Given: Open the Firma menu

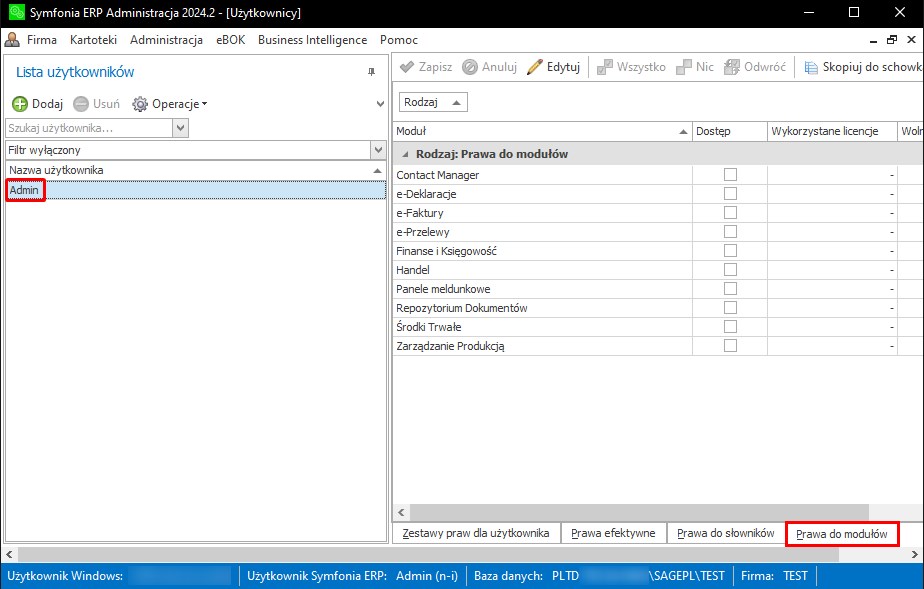Looking at the screenshot, I should click(x=42, y=40).
